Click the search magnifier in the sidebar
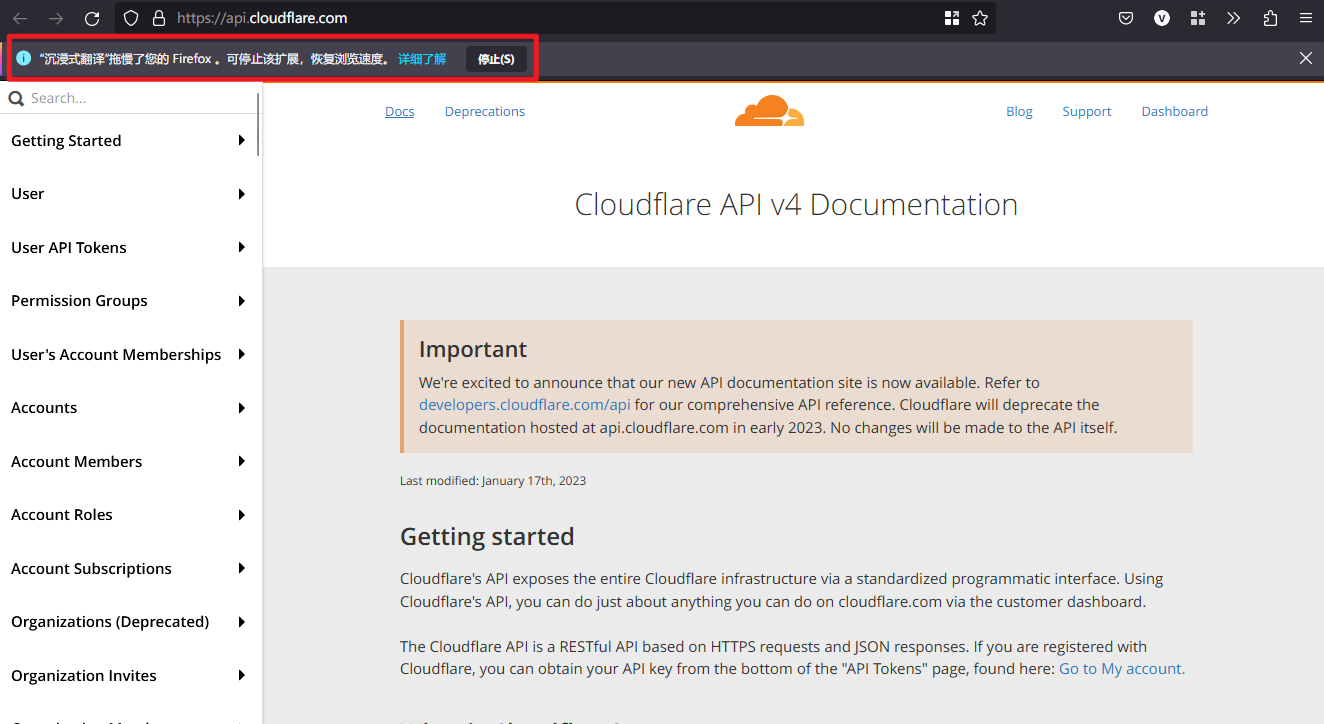The height and width of the screenshot is (724, 1324). [15, 97]
